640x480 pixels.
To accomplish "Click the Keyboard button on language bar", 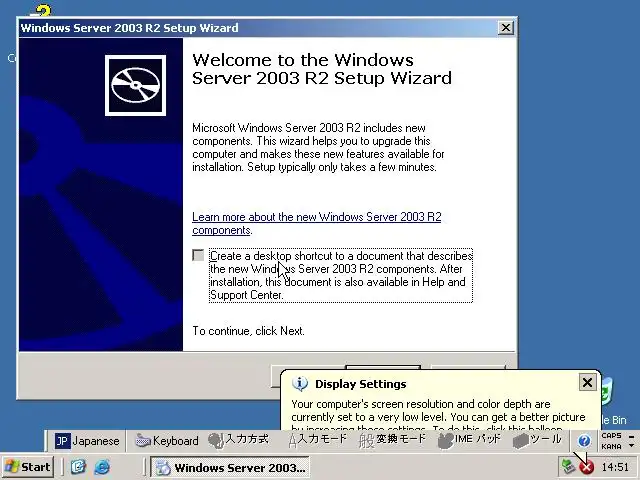I will tap(167, 441).
